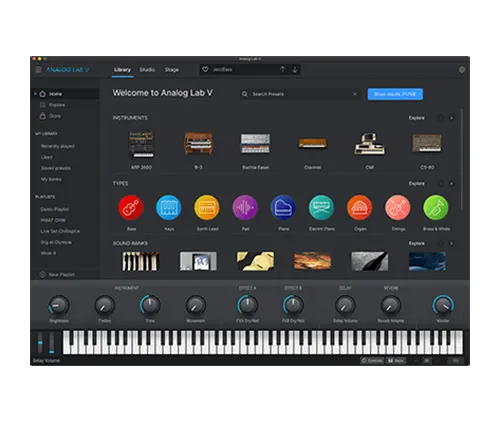Click the library vertical scrollbar
The width and height of the screenshot is (500, 423).
tap(462, 159)
